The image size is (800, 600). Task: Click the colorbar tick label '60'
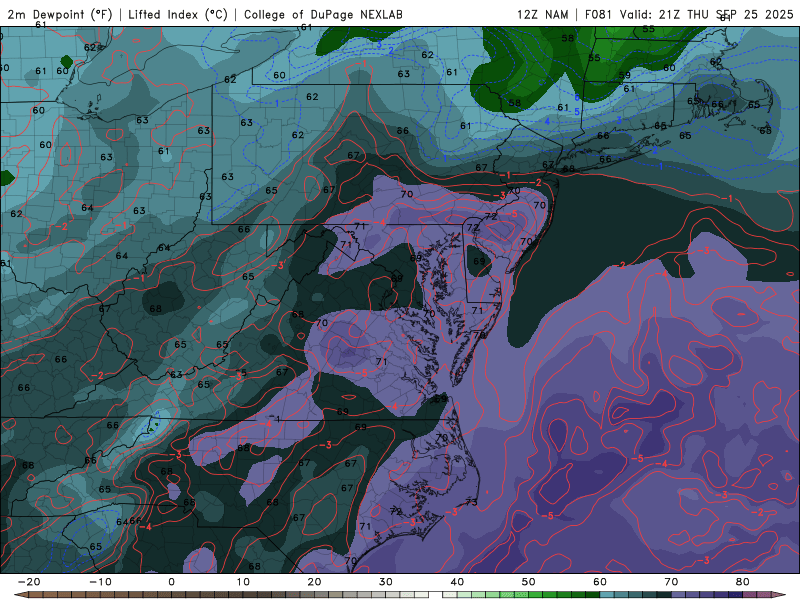(600, 582)
